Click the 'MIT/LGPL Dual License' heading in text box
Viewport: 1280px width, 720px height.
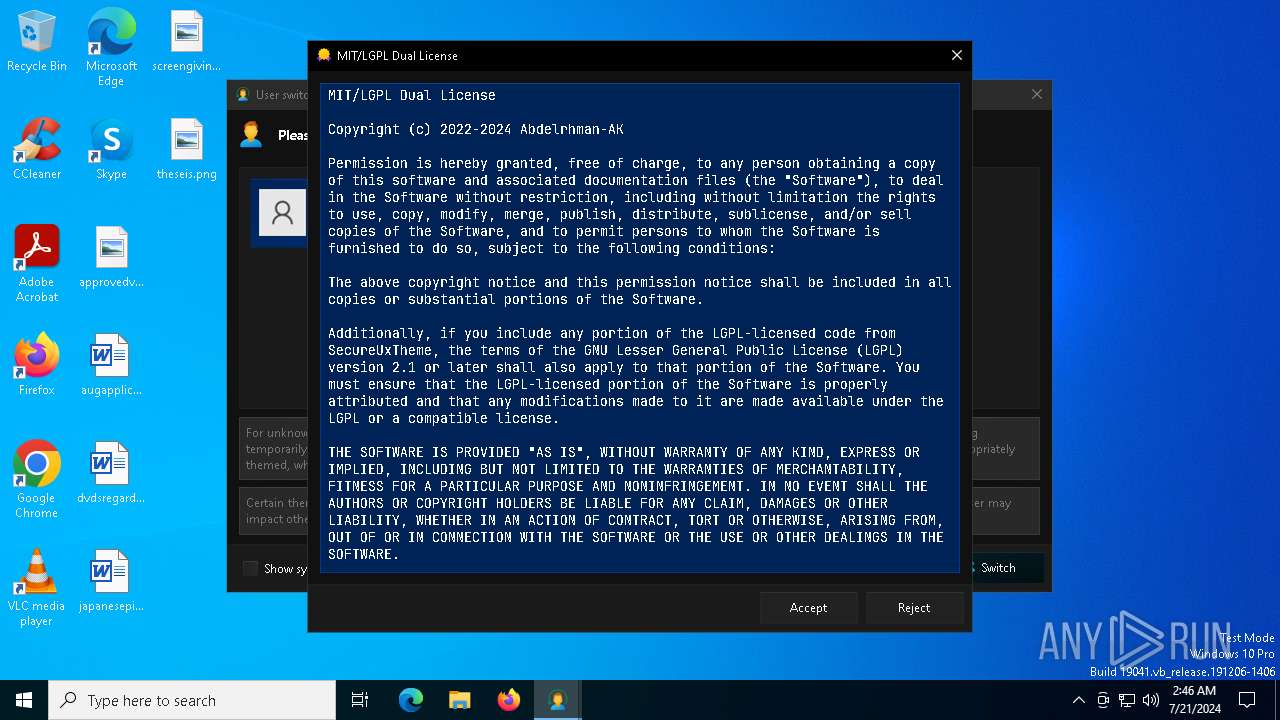(x=412, y=95)
